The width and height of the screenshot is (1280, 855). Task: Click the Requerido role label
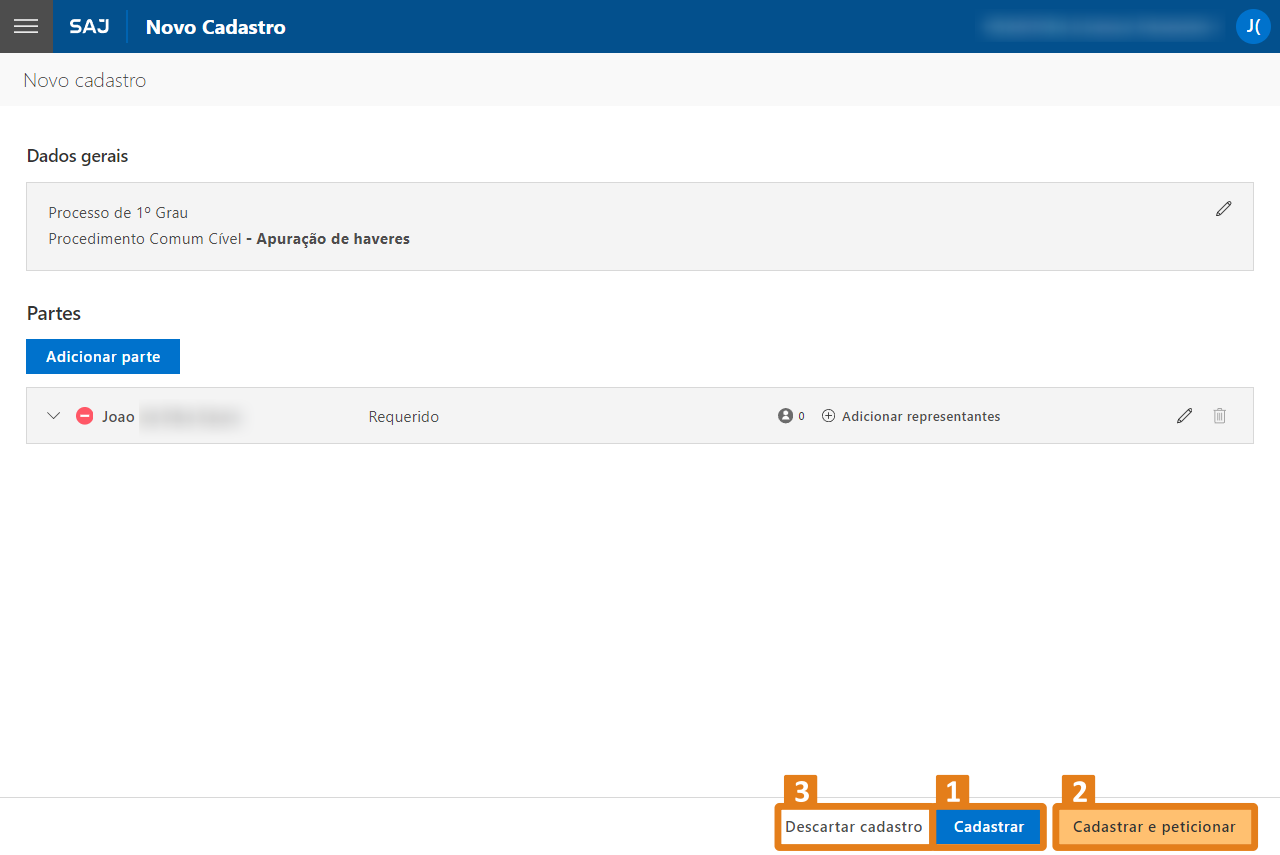pos(403,417)
